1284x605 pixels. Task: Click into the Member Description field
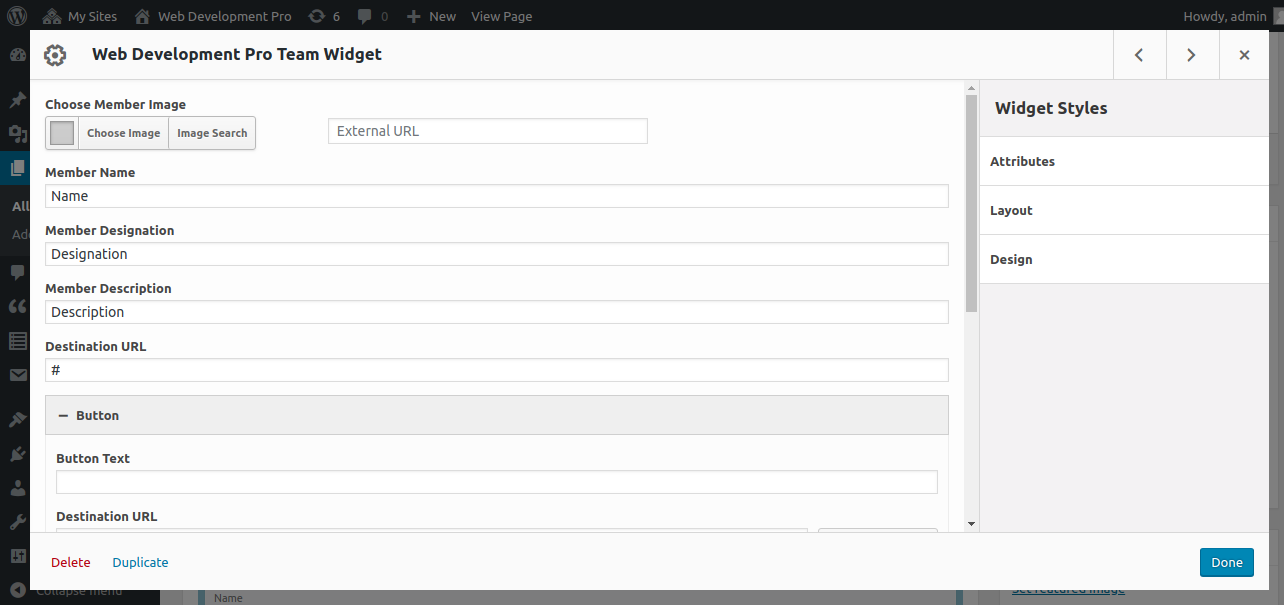click(497, 312)
